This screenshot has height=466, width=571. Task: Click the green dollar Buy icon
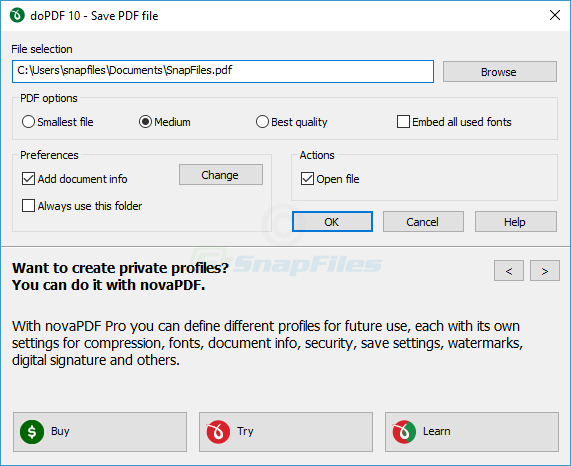point(32,432)
